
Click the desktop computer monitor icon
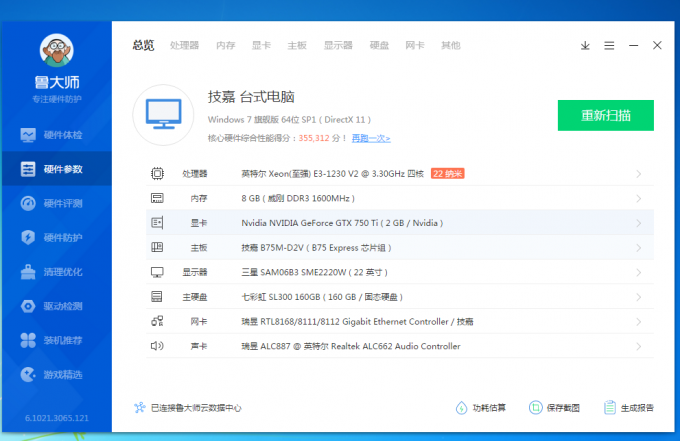163,115
